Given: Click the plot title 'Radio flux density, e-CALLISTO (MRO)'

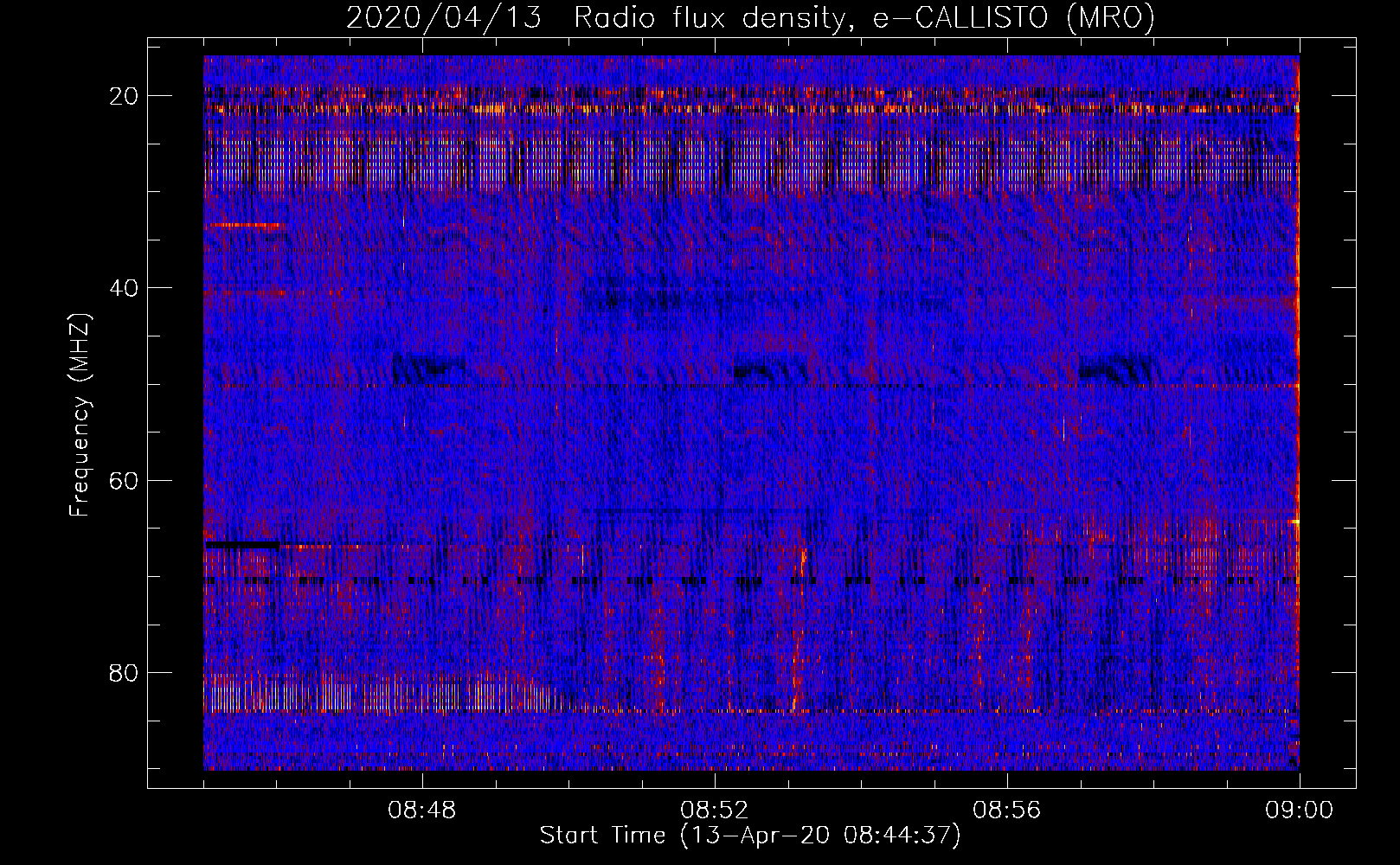Looking at the screenshot, I should pos(864,18).
